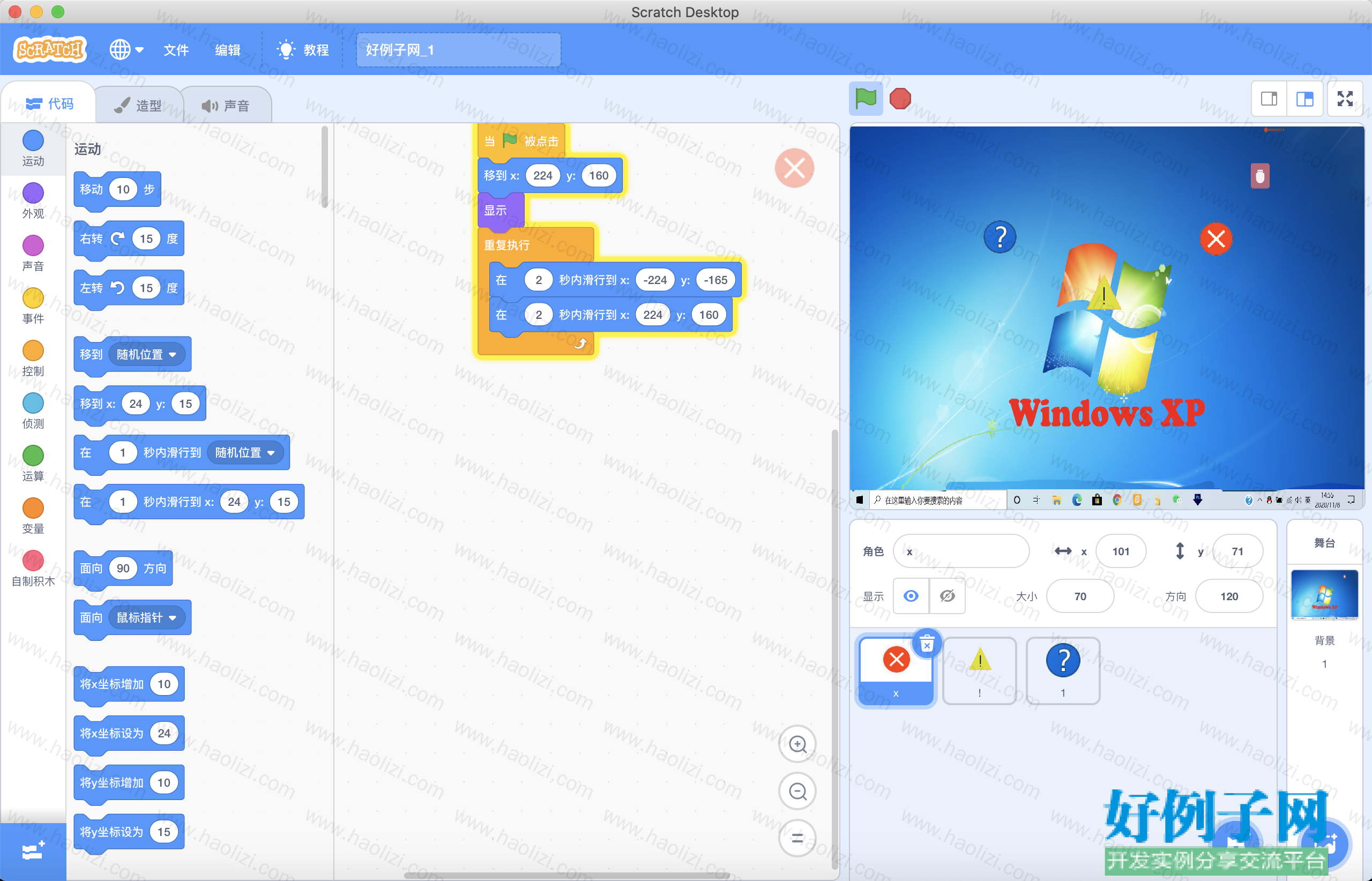This screenshot has height=881, width=1372.
Task: Click the green flag to run
Action: [866, 99]
